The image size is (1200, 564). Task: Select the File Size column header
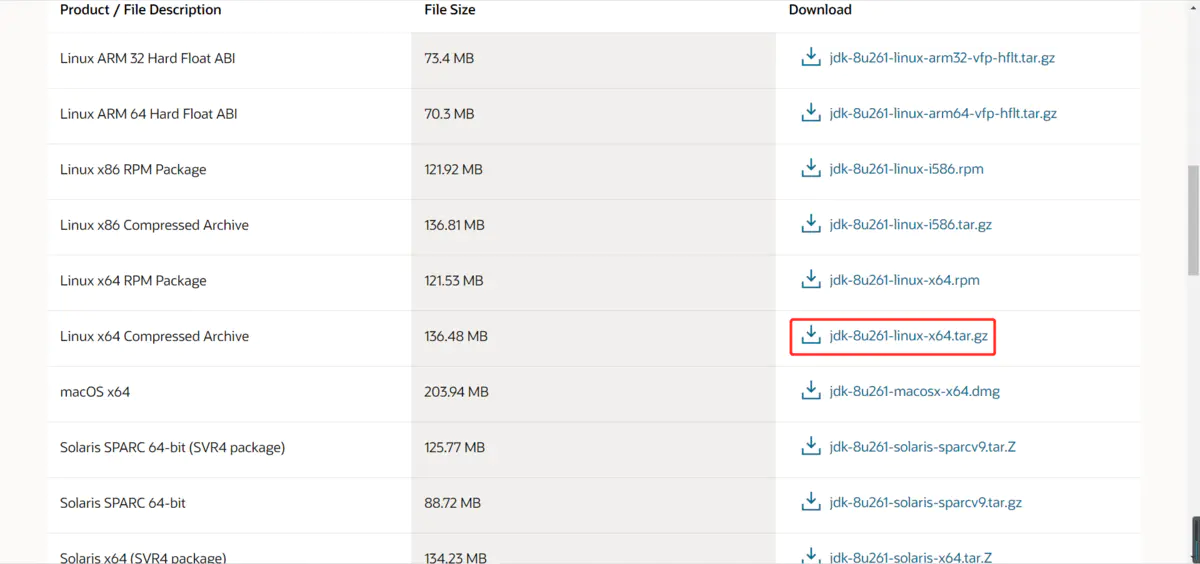click(450, 10)
